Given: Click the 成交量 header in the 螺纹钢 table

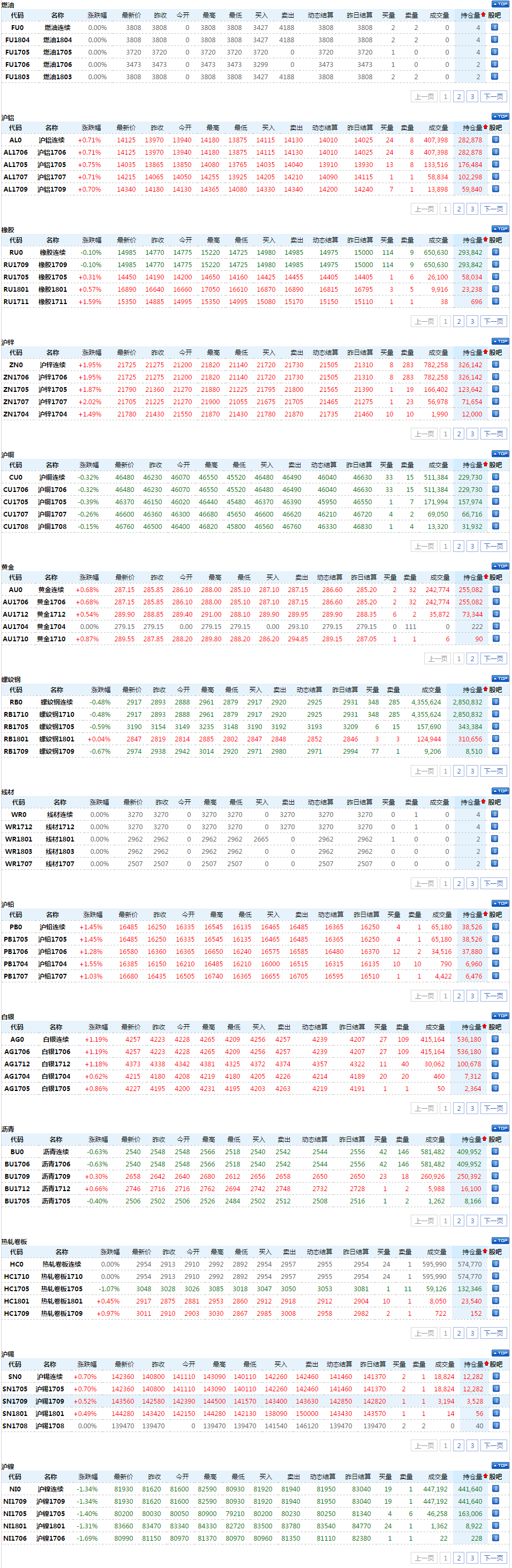Looking at the screenshot, I should (x=431, y=690).
